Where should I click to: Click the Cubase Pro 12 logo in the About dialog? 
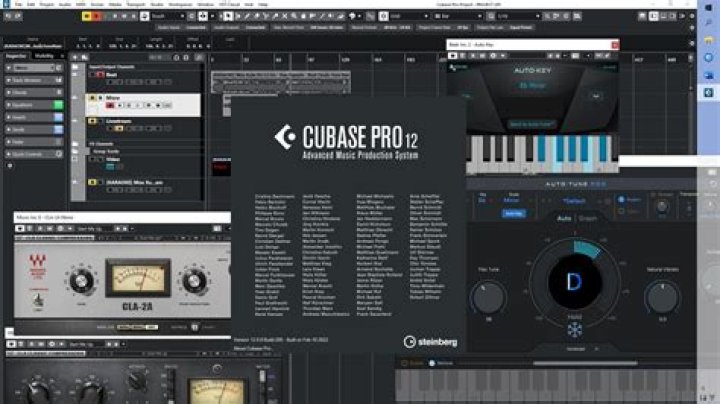coord(347,142)
